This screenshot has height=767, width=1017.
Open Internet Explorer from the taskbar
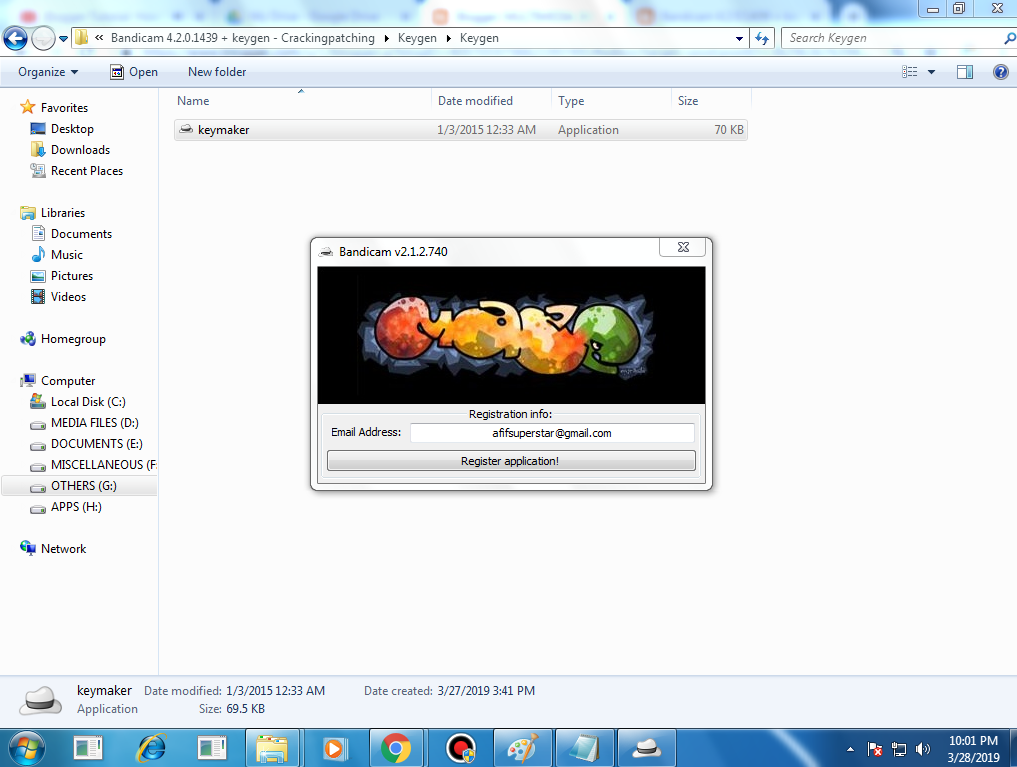[151, 749]
